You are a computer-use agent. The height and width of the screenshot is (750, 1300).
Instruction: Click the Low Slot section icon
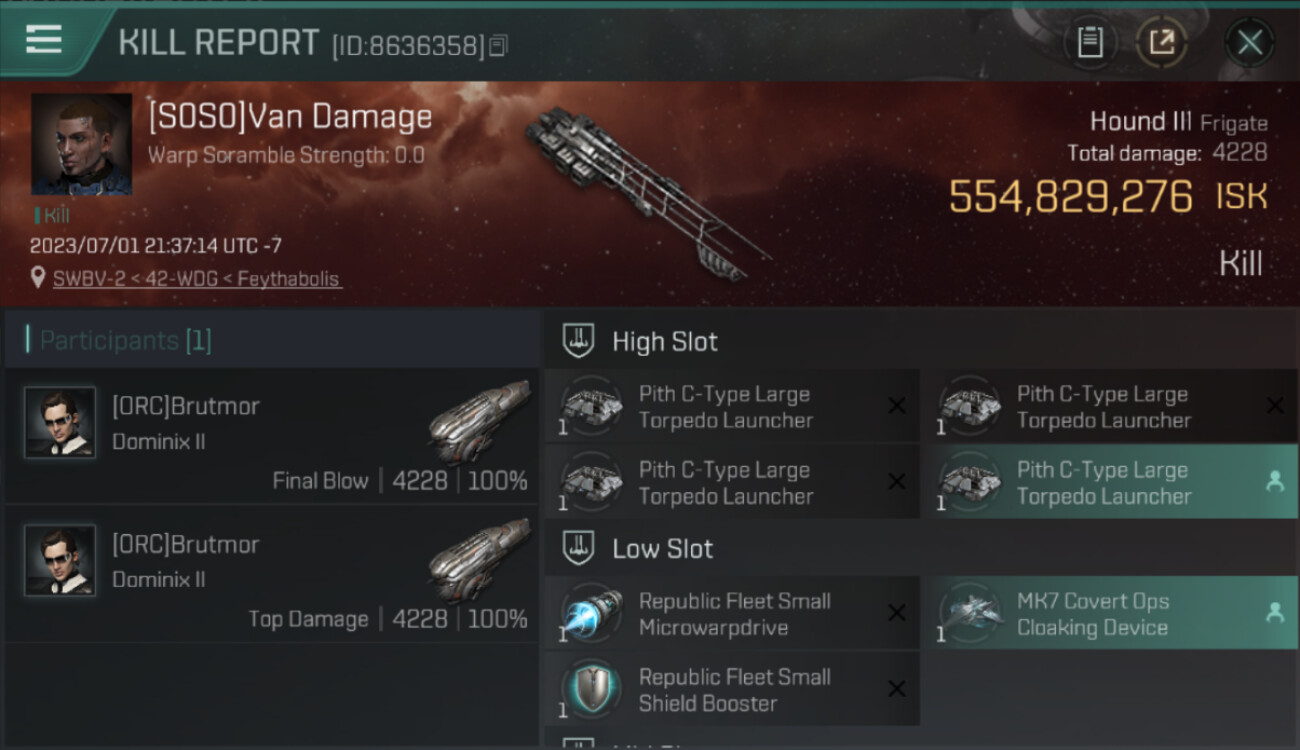pyautogui.click(x=579, y=548)
